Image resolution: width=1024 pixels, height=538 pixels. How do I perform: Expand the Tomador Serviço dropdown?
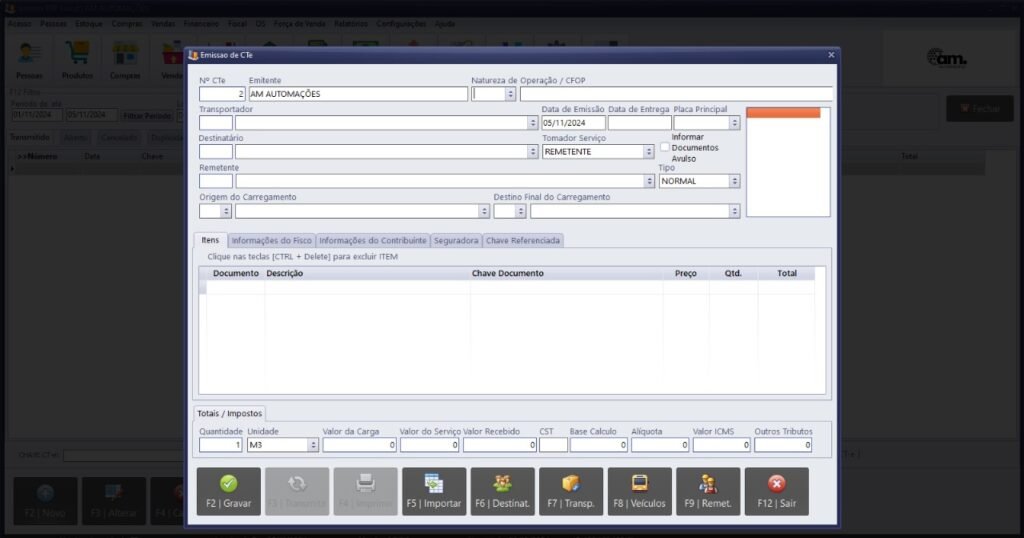(x=648, y=152)
